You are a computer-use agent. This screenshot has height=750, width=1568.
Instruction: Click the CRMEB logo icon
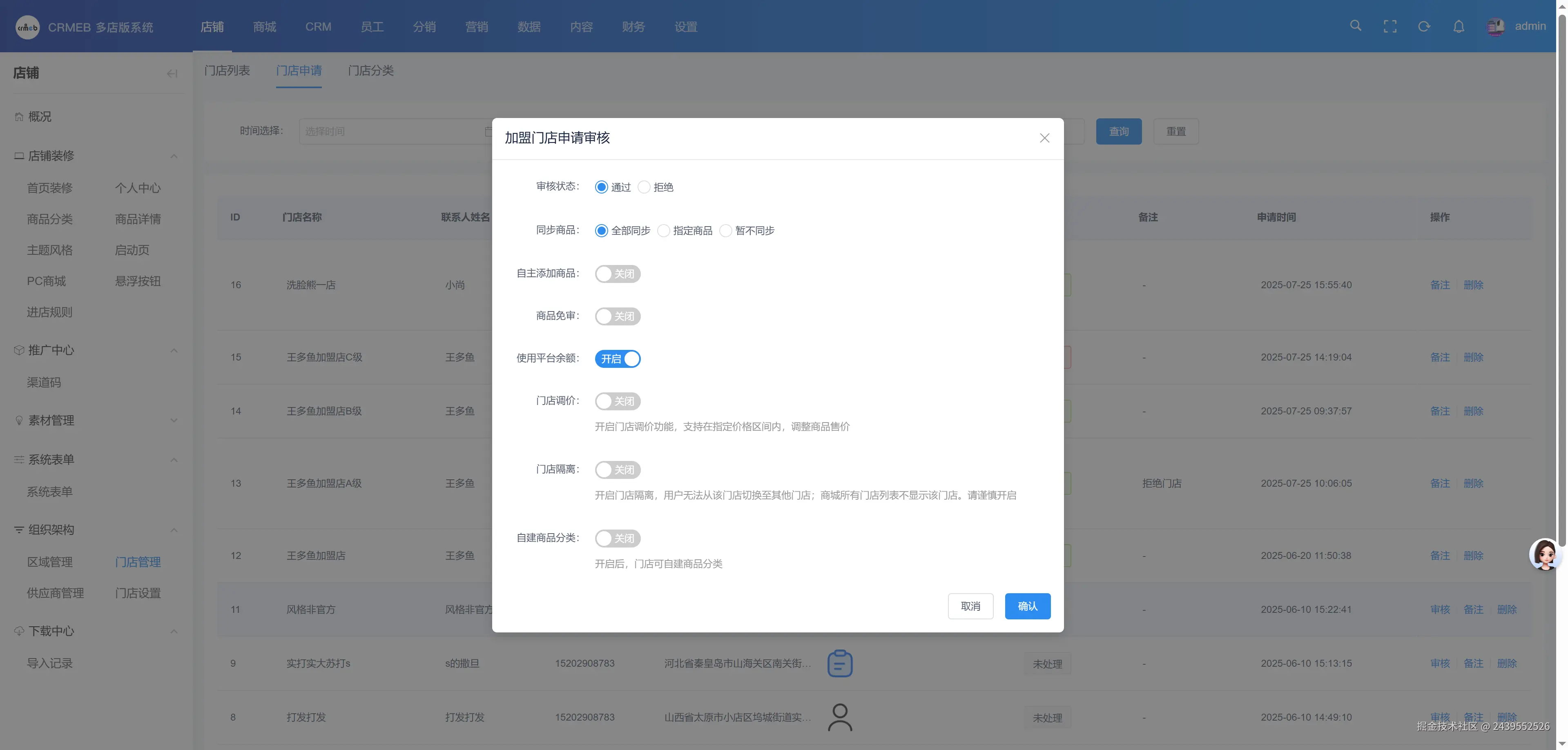(27, 27)
